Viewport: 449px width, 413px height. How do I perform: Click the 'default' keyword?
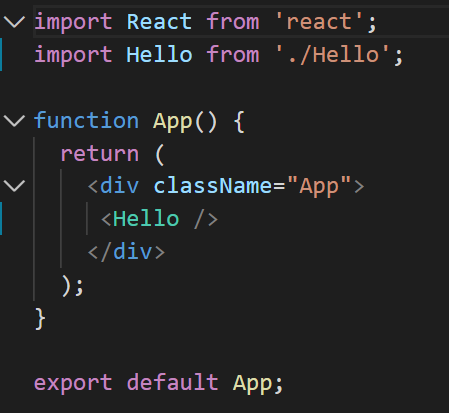[x=173, y=382]
